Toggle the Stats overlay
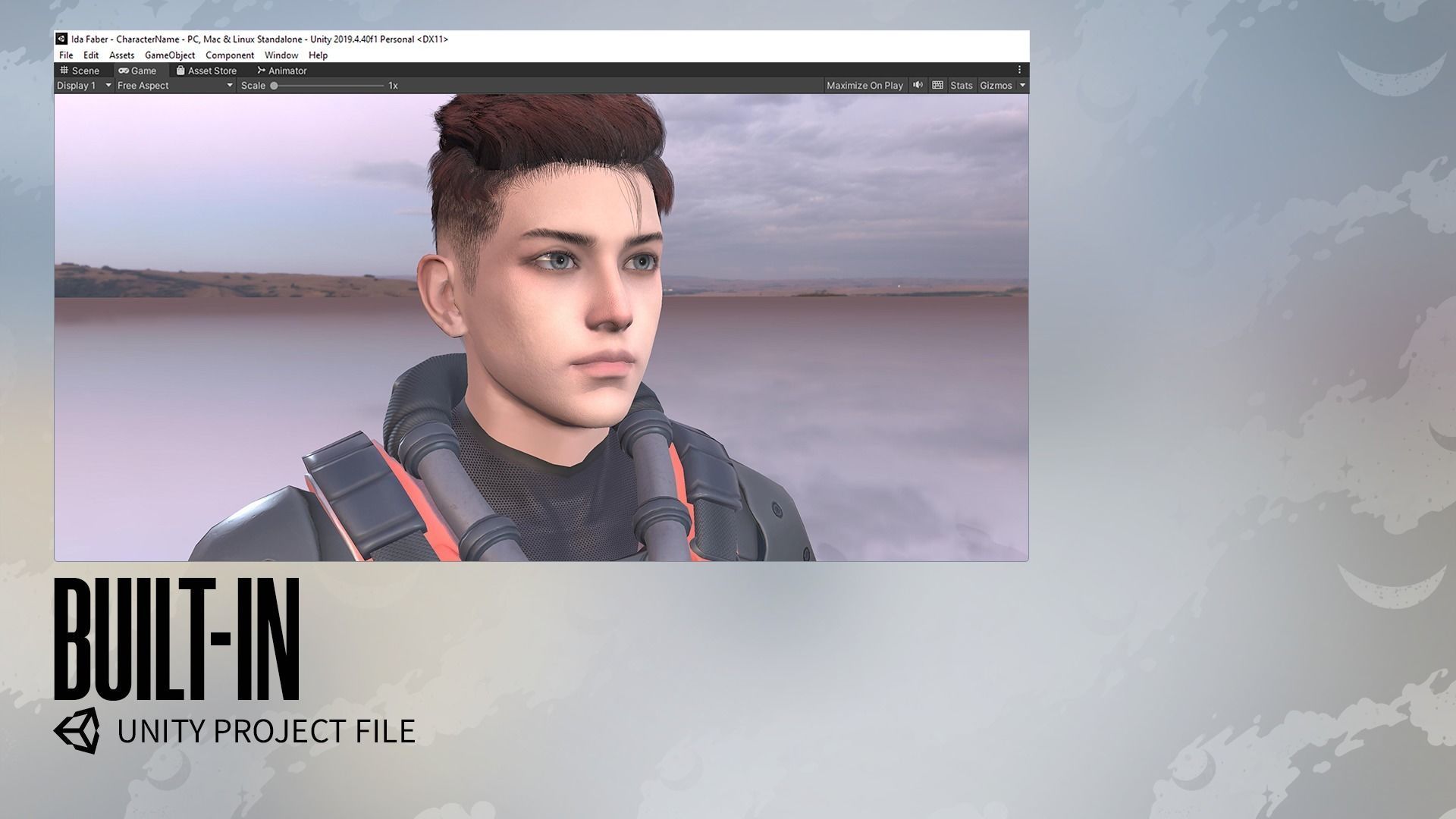This screenshot has width=1456, height=819. (961, 86)
